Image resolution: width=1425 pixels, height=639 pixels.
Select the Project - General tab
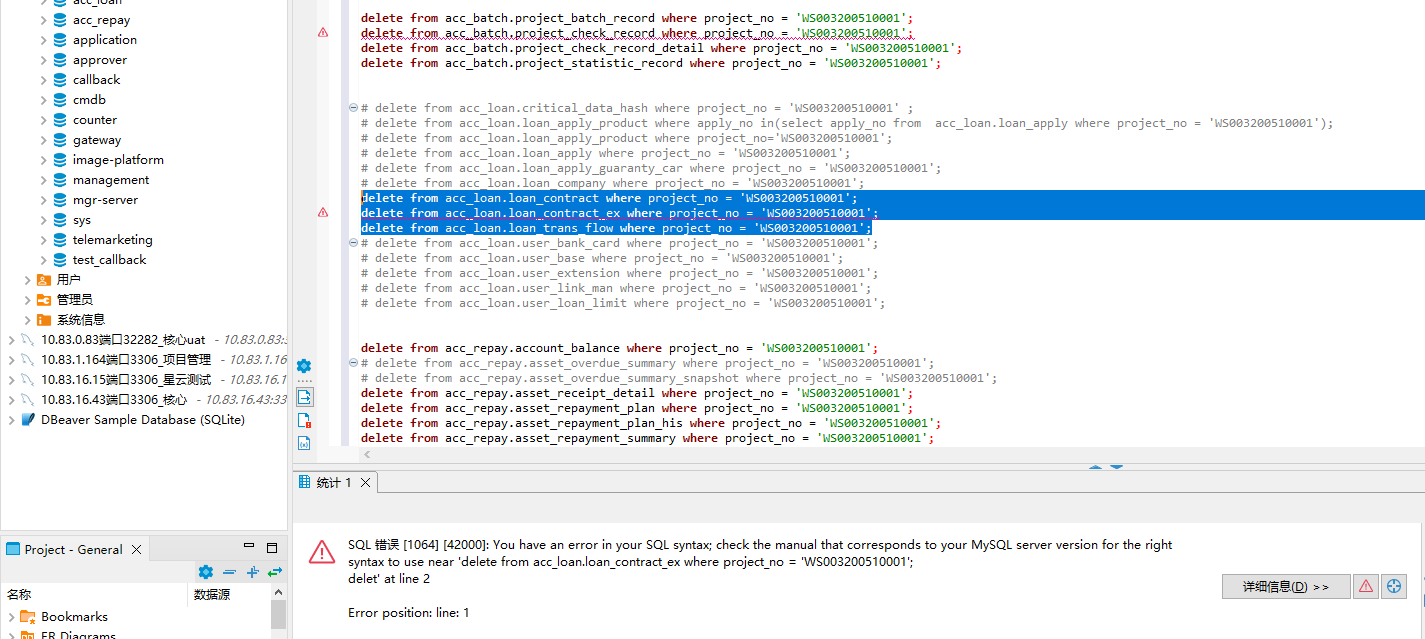[x=74, y=549]
